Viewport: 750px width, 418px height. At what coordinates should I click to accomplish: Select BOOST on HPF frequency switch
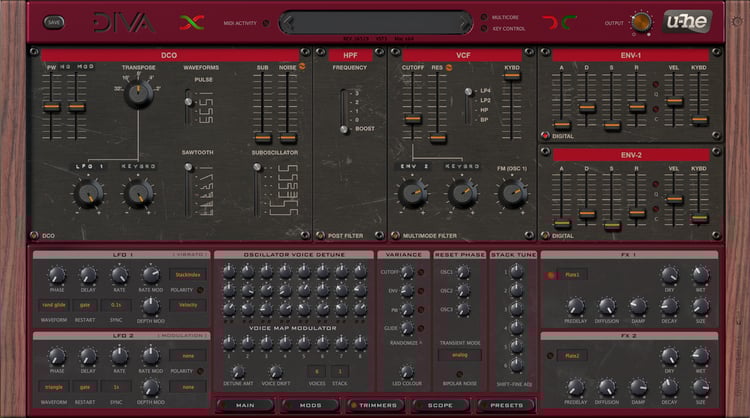[364, 129]
